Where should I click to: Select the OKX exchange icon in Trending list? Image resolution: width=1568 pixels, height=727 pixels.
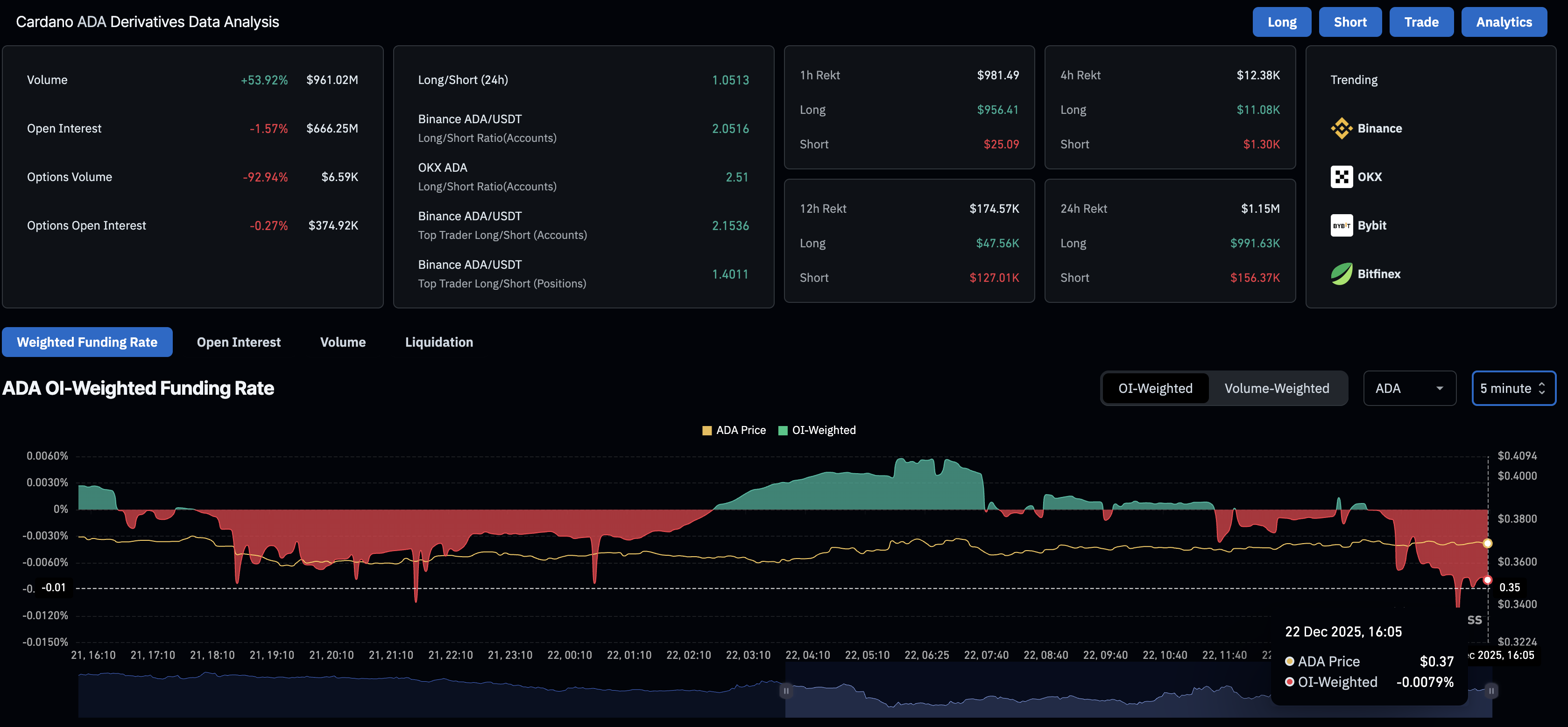pyautogui.click(x=1341, y=176)
